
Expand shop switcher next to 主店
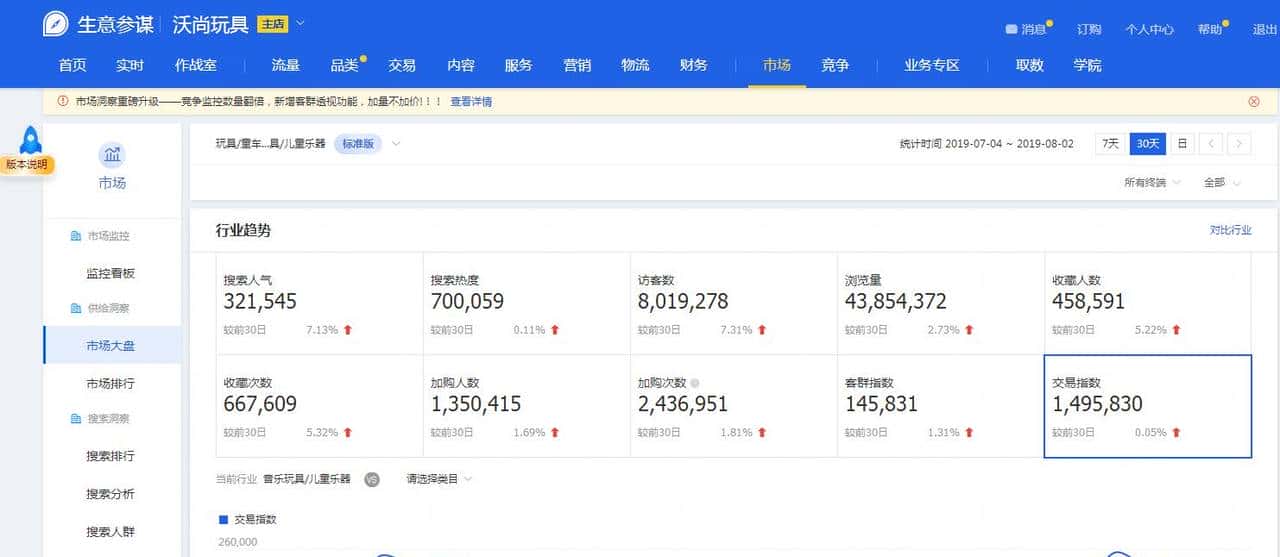point(301,23)
